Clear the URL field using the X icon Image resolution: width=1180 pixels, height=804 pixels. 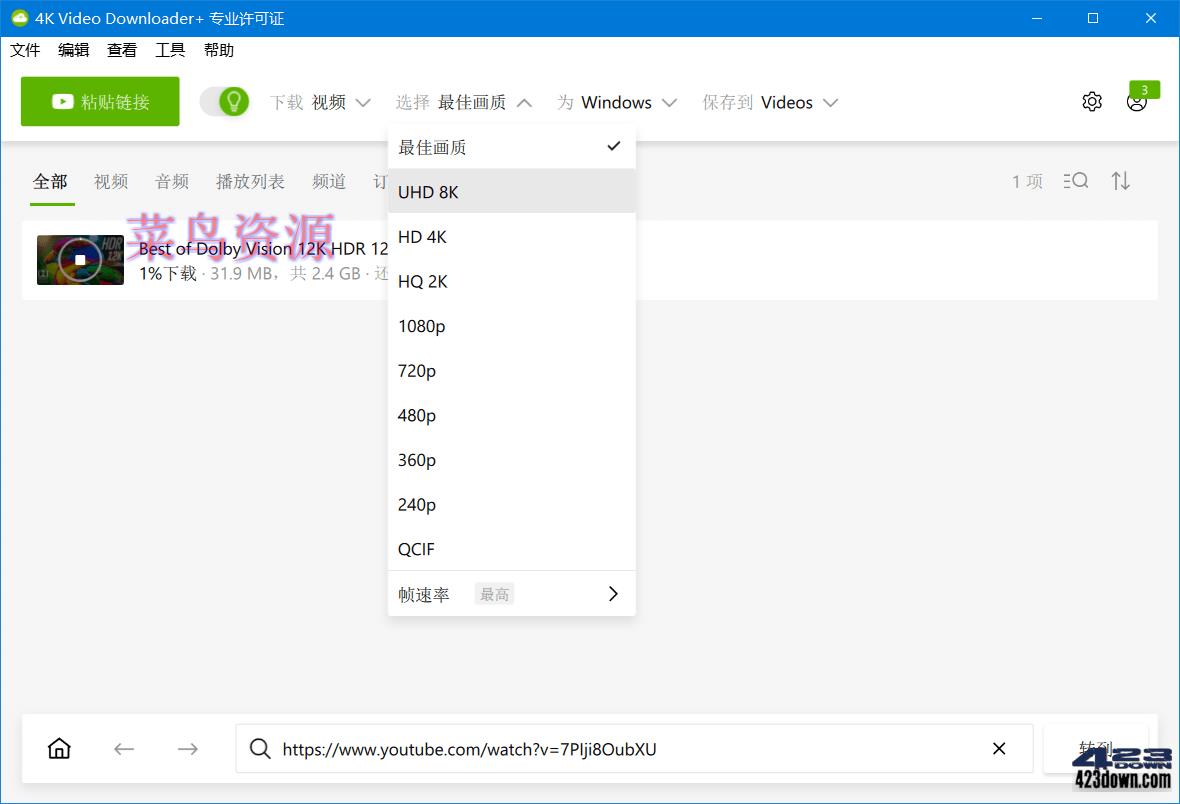(998, 748)
